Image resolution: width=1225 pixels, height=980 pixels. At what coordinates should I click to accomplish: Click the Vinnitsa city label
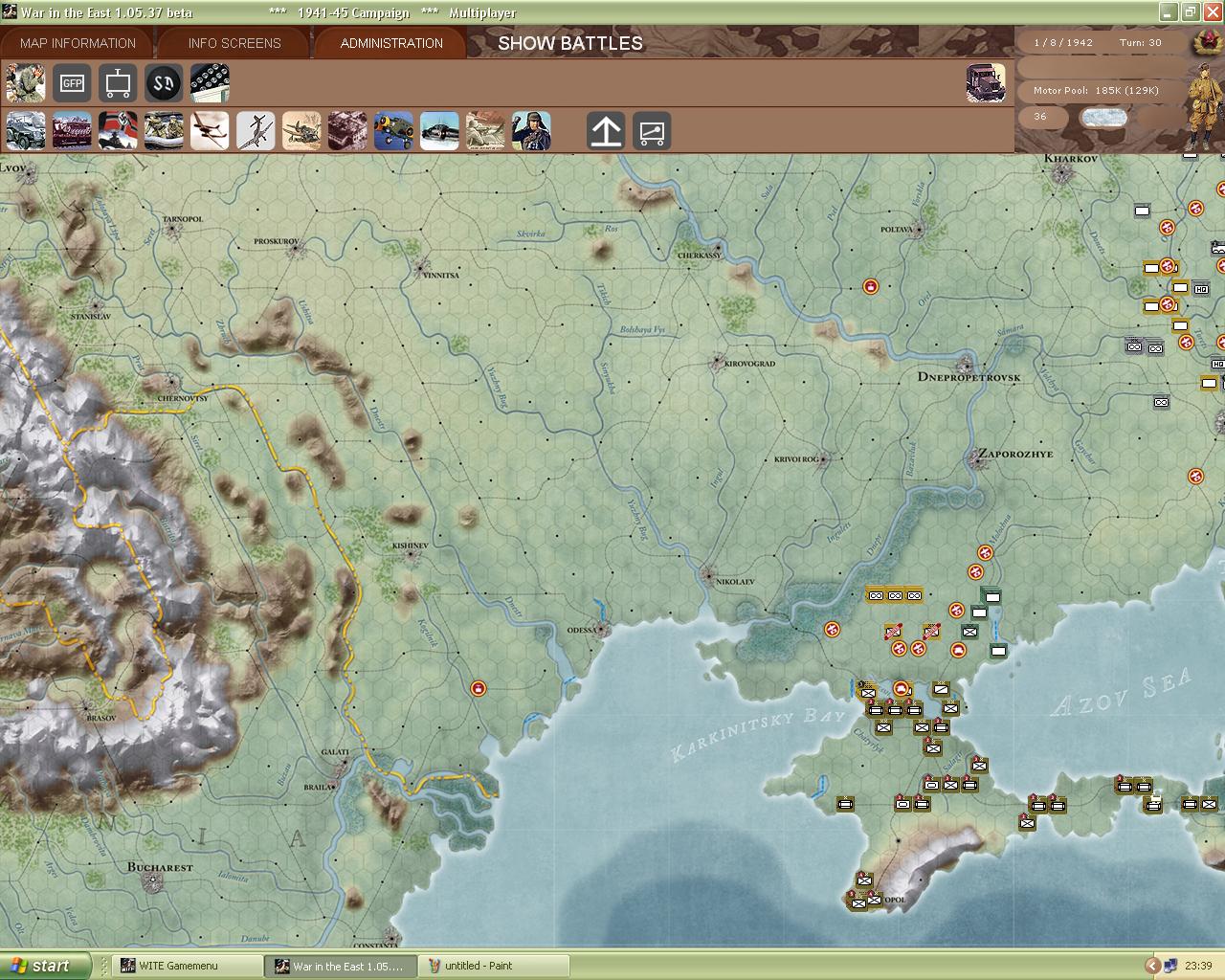click(441, 275)
